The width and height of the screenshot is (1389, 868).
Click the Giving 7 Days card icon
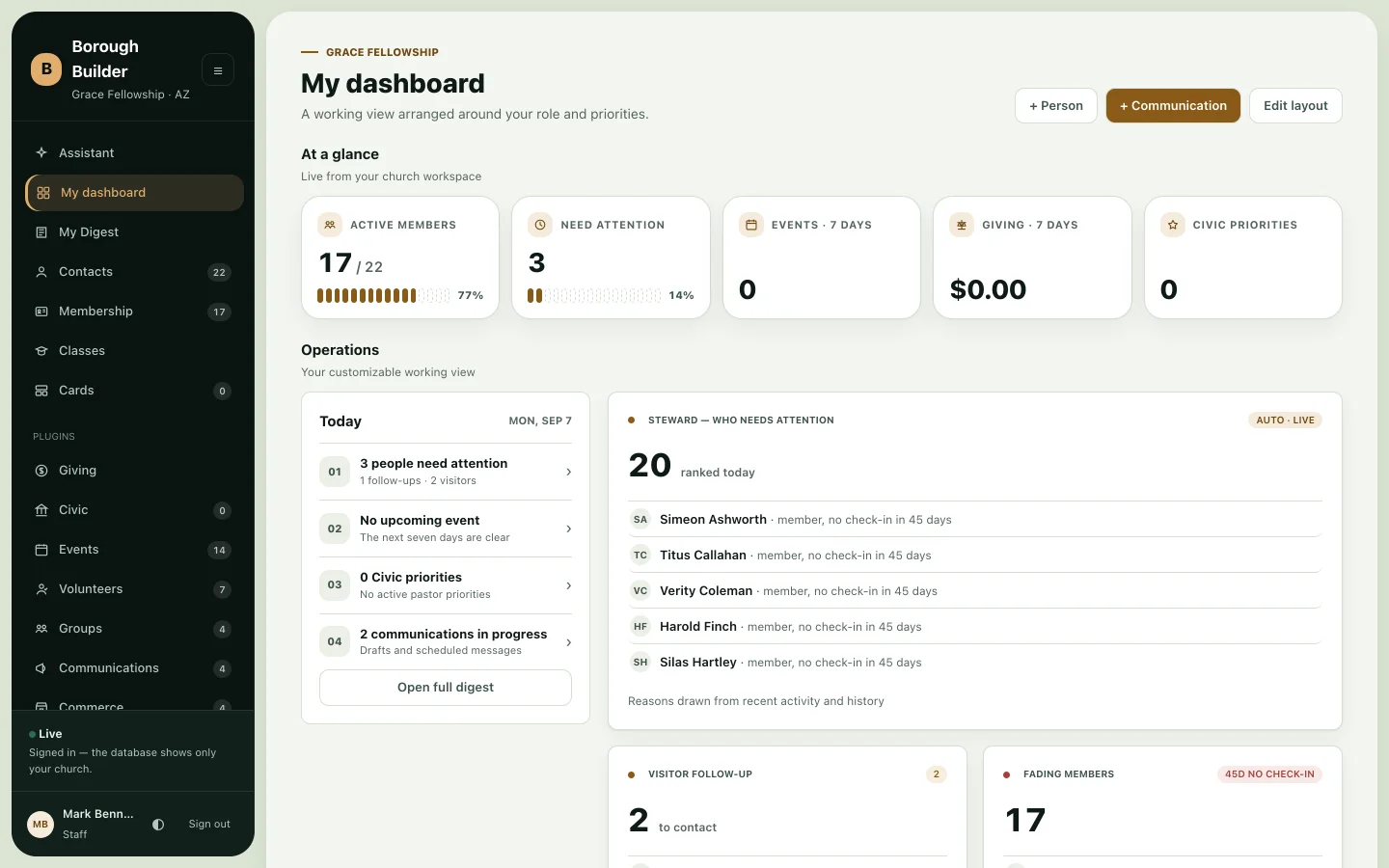coord(962,225)
